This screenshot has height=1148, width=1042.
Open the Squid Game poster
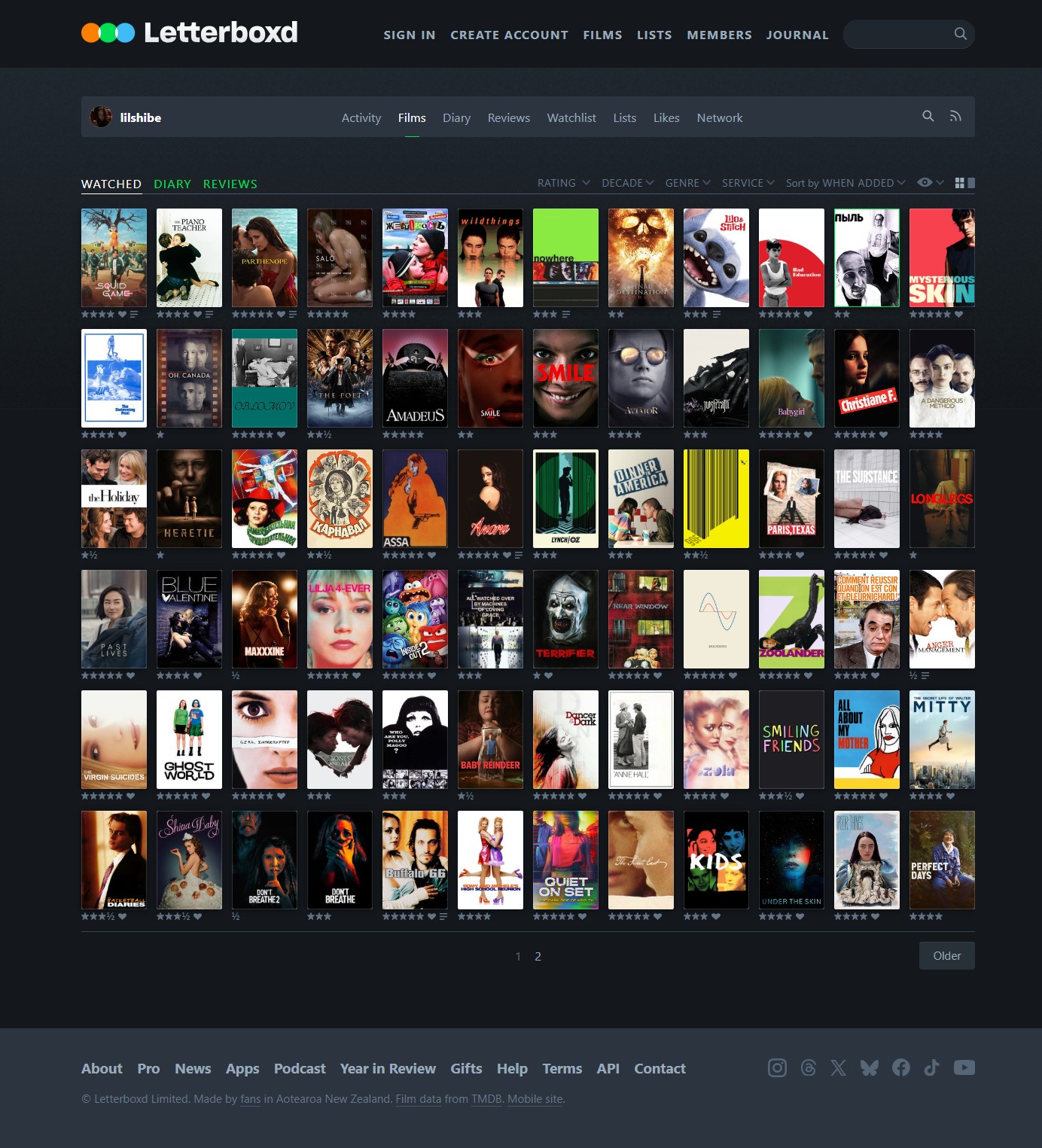114,257
